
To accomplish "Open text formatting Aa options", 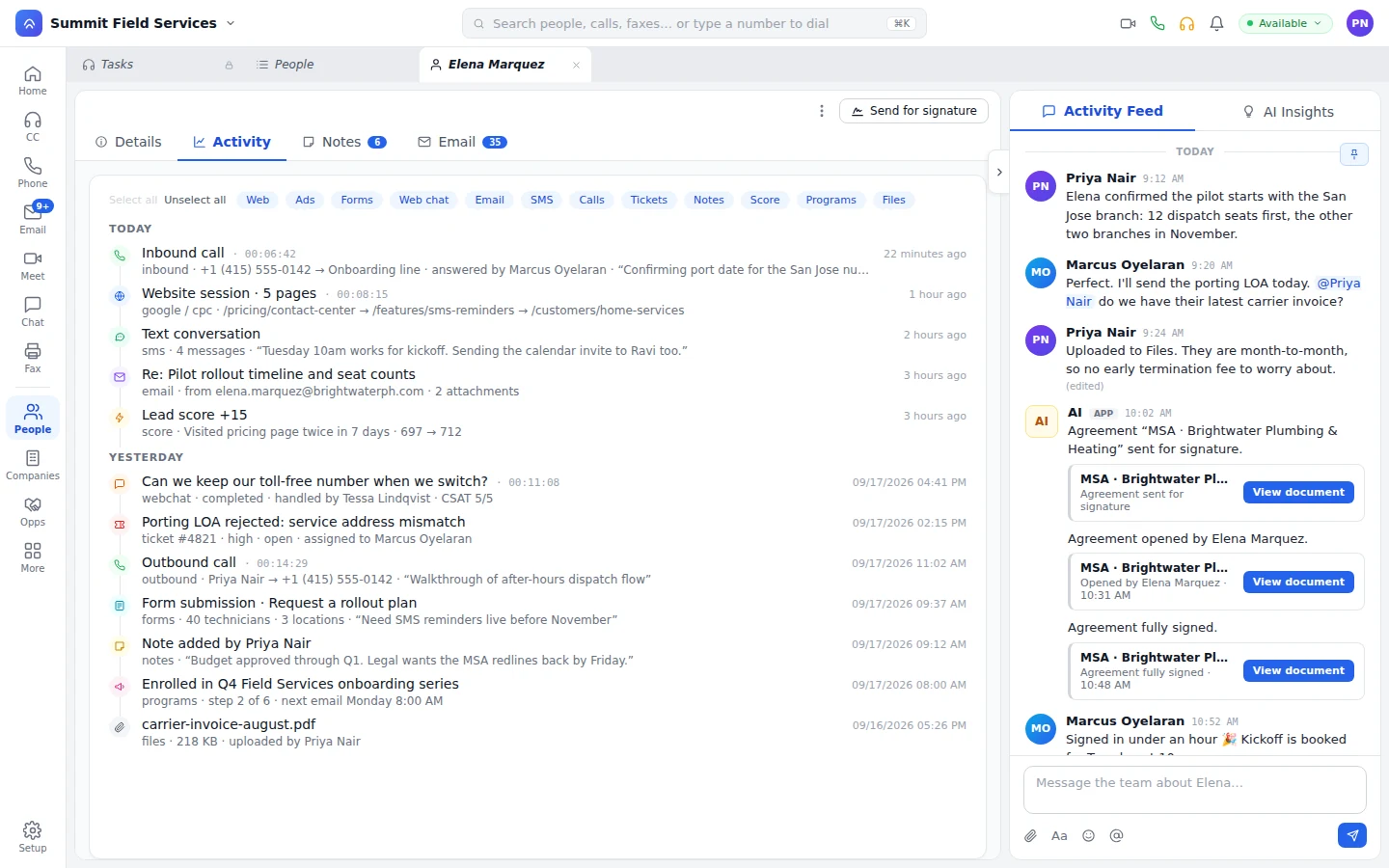I will coord(1059,836).
